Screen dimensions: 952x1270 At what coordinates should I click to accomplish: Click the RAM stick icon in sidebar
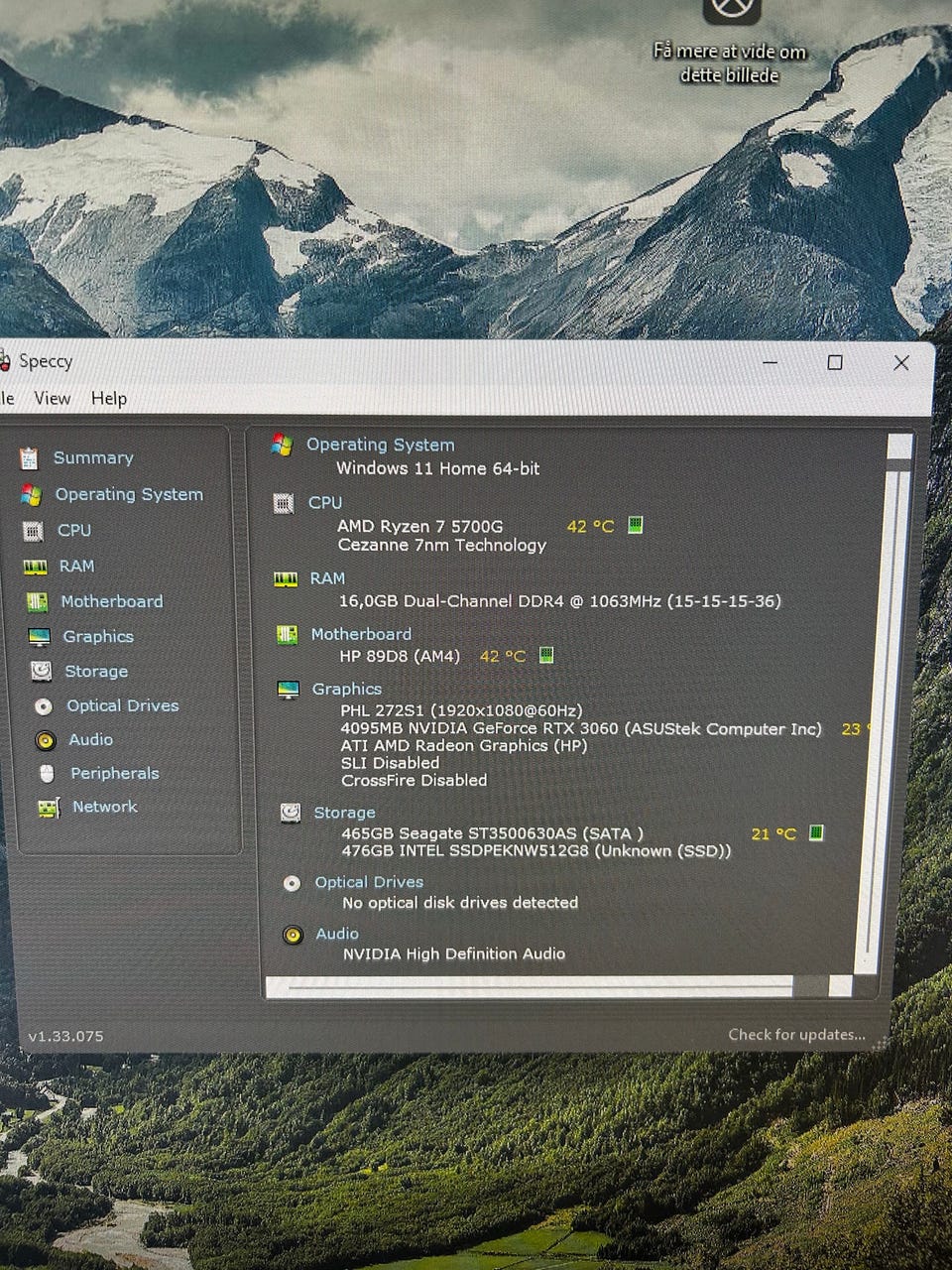click(35, 567)
